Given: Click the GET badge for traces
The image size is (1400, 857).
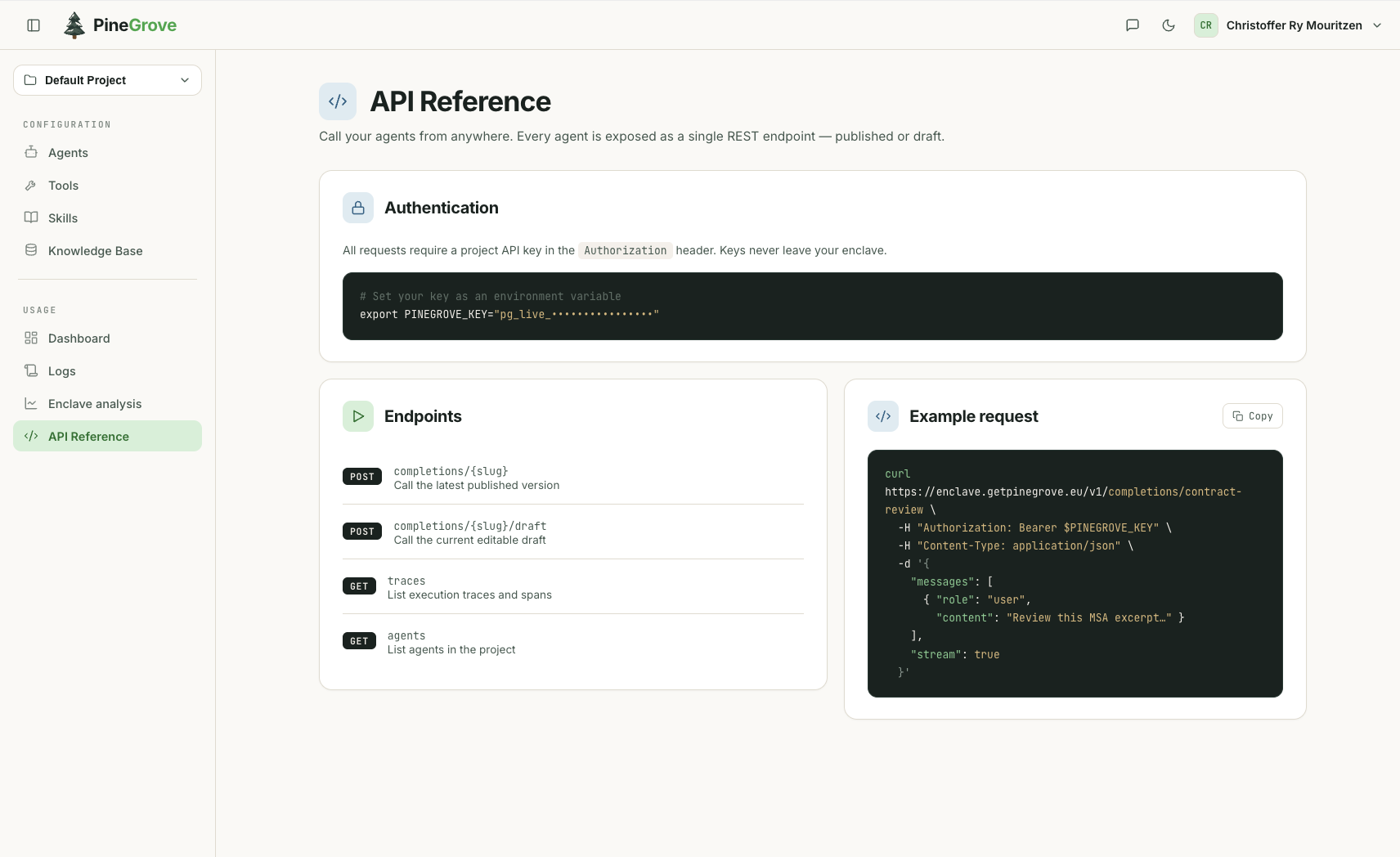Looking at the screenshot, I should click(359, 586).
